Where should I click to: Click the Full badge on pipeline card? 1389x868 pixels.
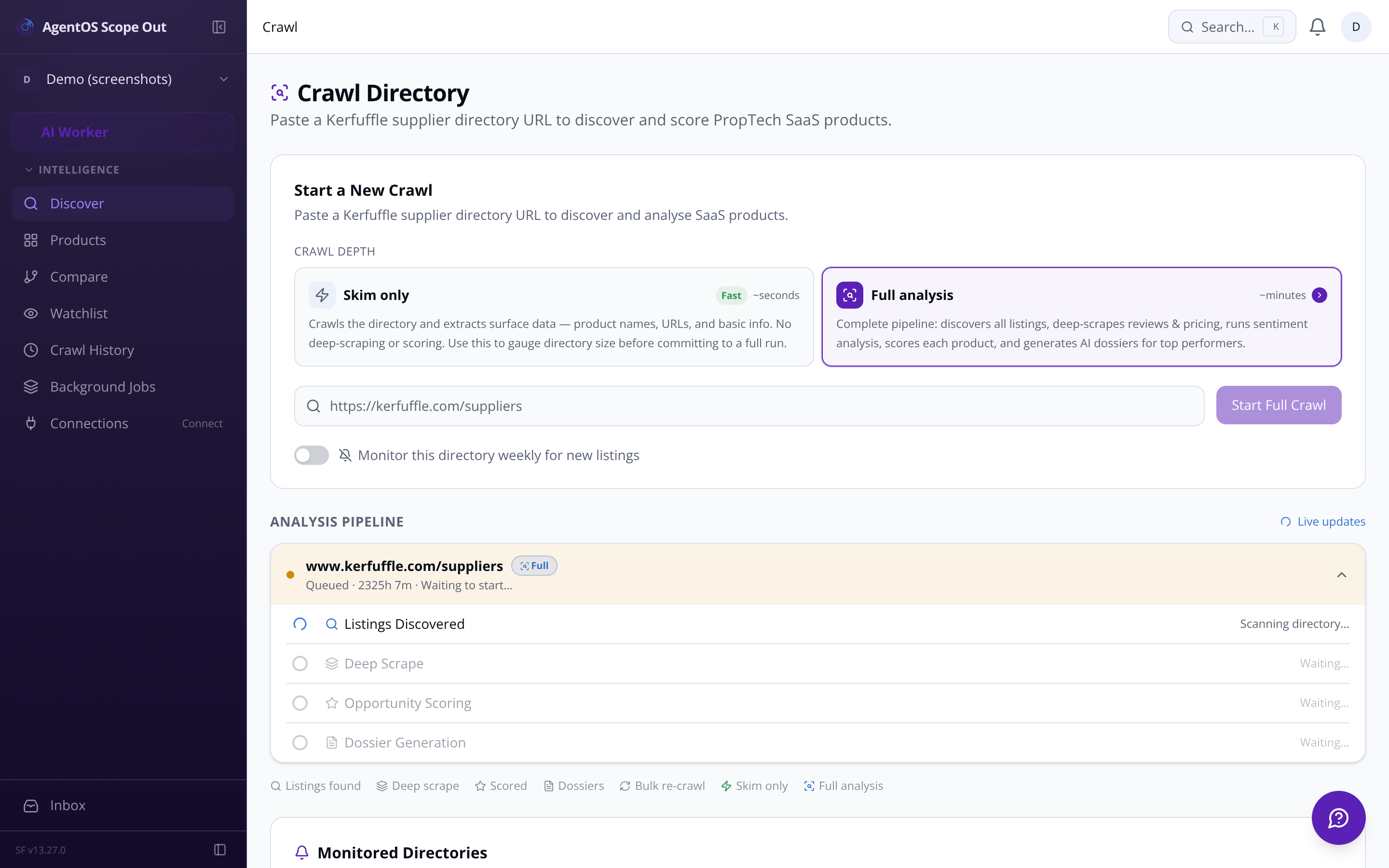[534, 566]
